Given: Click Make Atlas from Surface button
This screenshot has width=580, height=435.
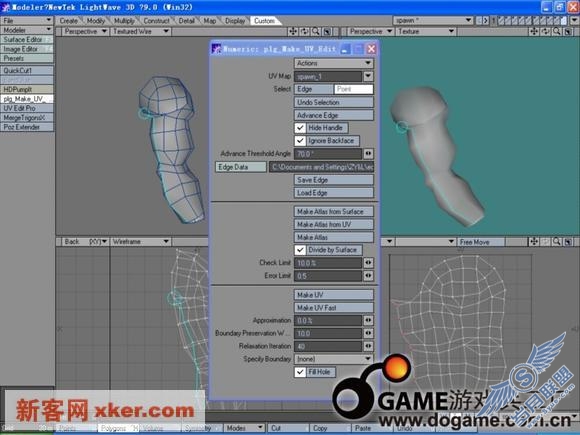Looking at the screenshot, I should point(334,212).
